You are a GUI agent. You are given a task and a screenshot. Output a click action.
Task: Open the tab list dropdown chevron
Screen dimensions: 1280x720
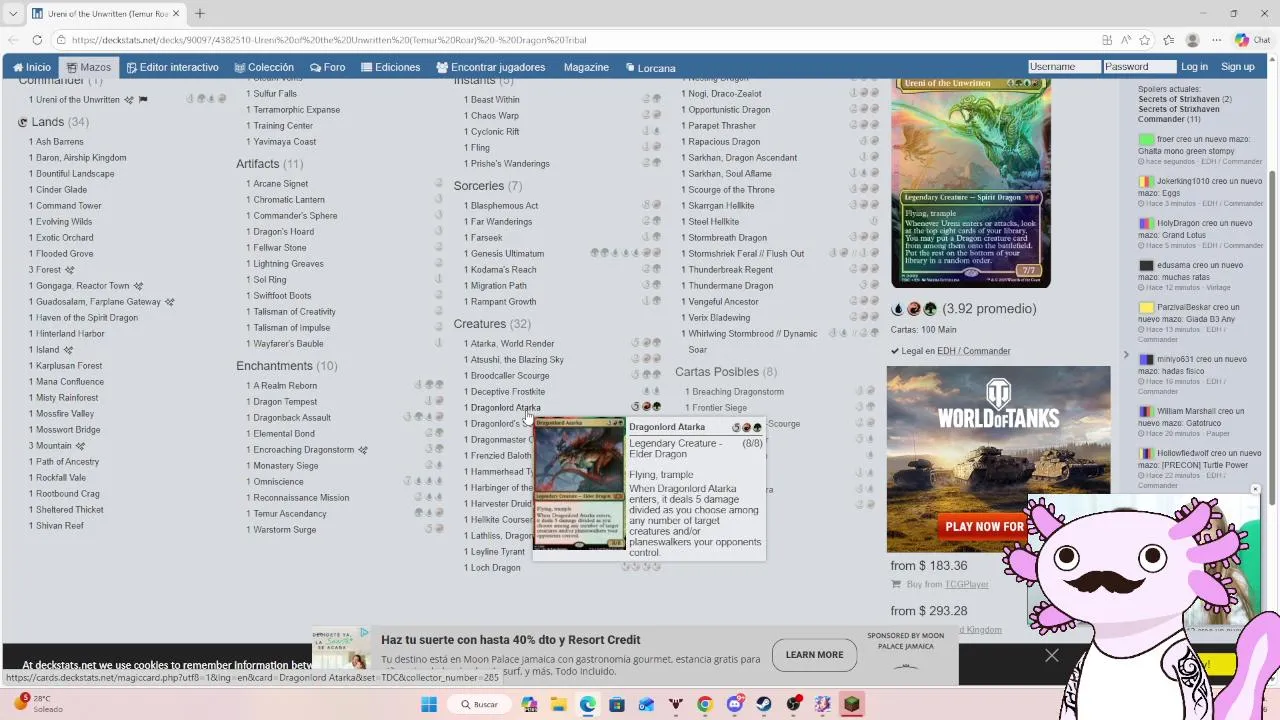[13, 13]
